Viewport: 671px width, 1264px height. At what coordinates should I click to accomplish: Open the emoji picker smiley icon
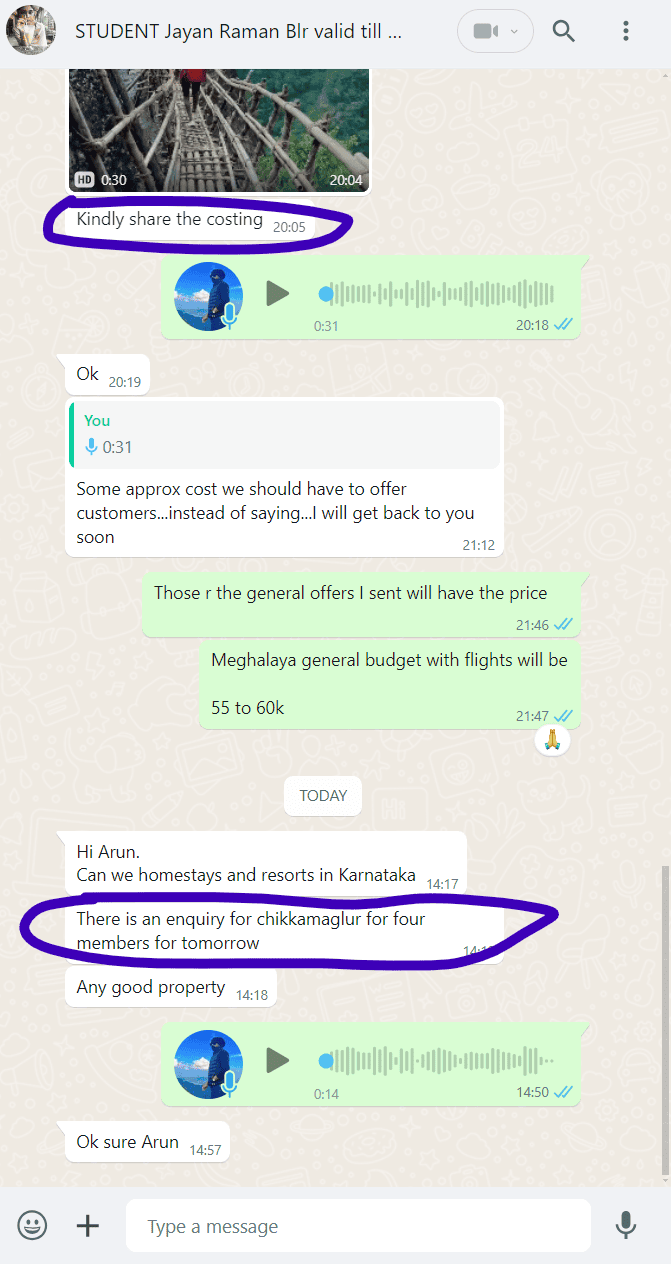click(x=33, y=1225)
